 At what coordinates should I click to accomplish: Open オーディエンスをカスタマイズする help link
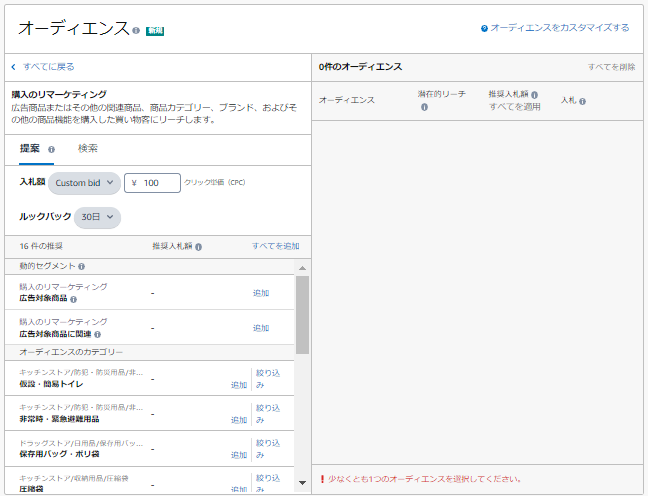[x=560, y=28]
